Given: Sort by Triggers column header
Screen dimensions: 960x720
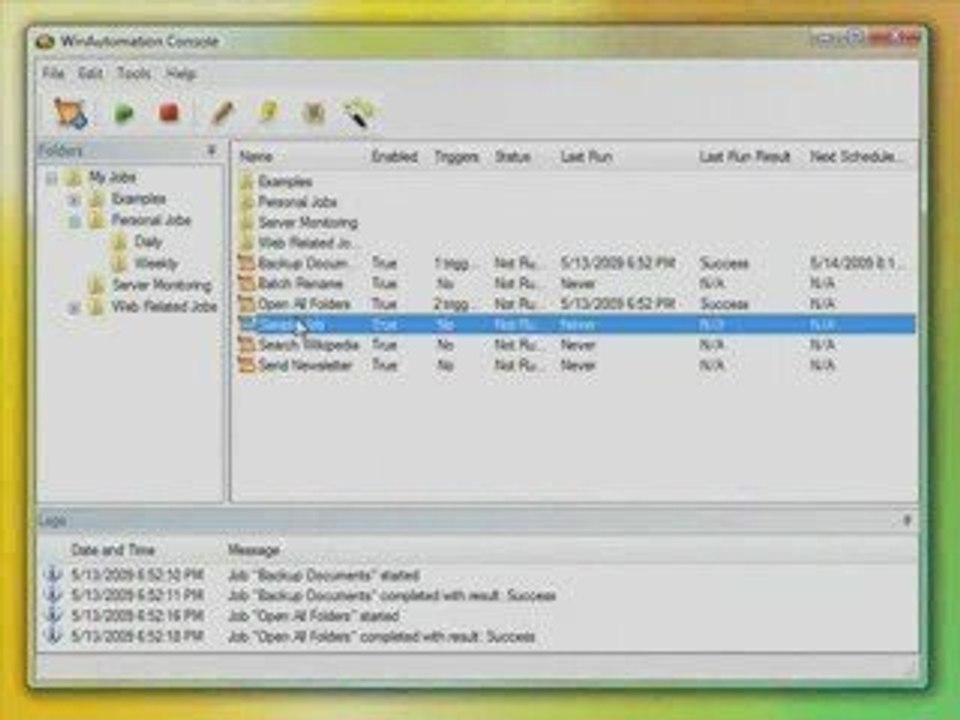Looking at the screenshot, I should [x=456, y=157].
